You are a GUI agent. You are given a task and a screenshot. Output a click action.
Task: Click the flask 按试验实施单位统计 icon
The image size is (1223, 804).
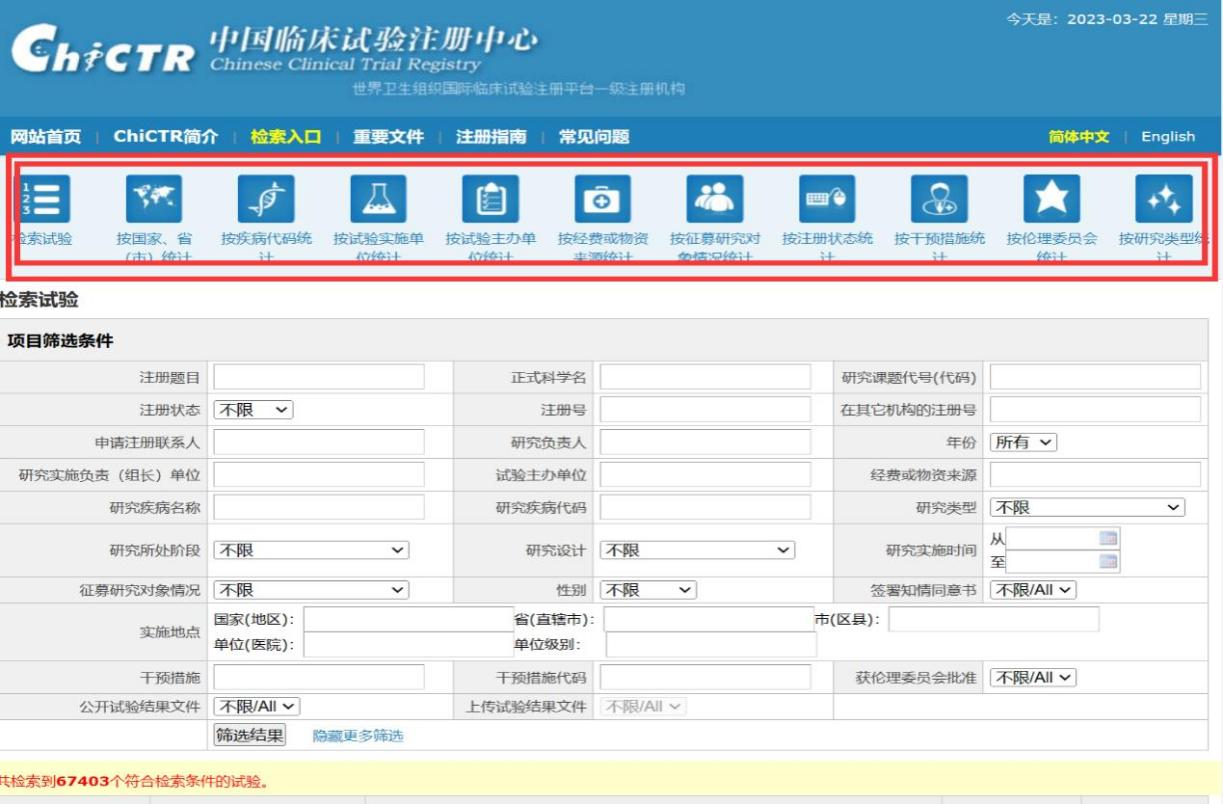click(378, 199)
